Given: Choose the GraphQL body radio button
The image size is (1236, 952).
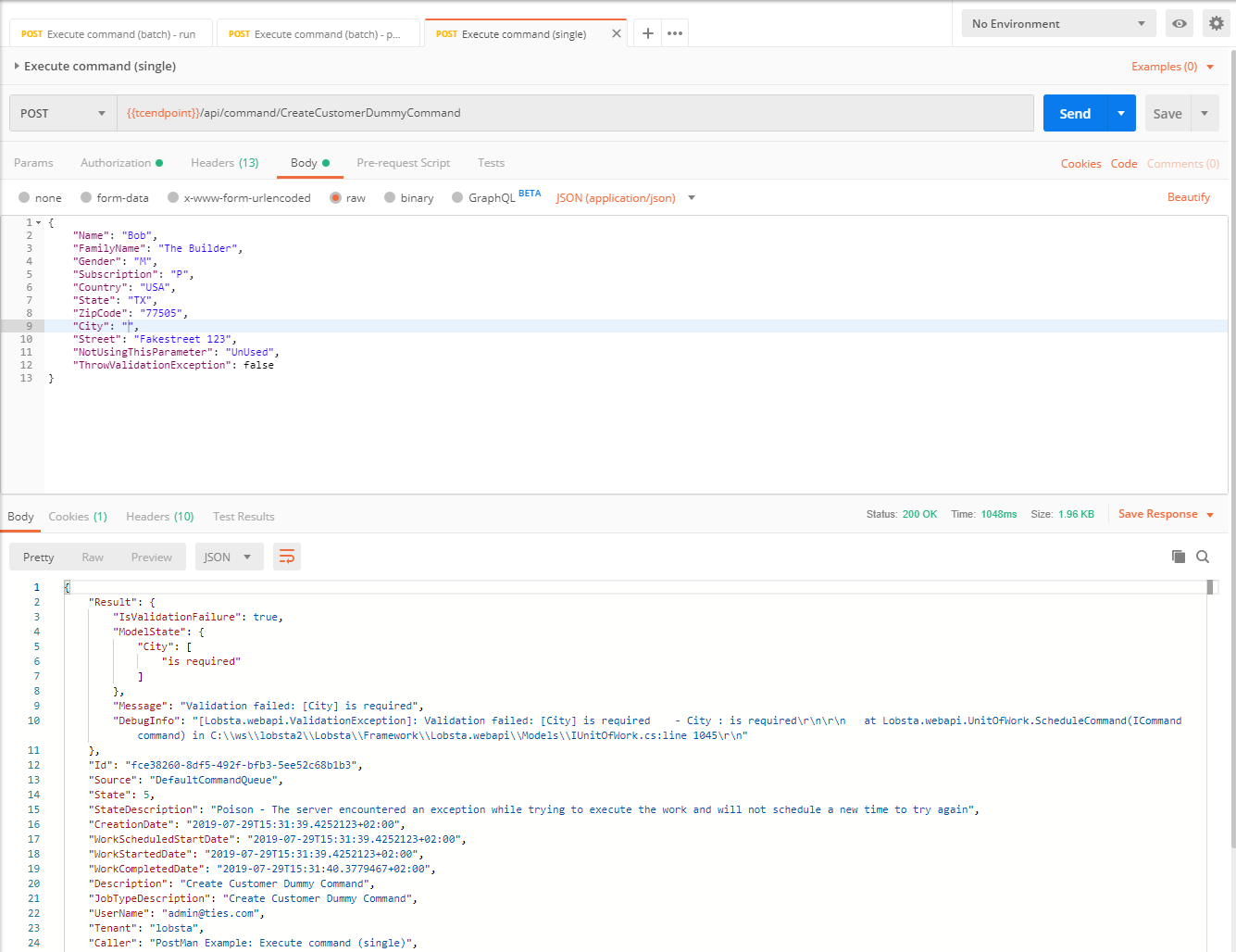Looking at the screenshot, I should (457, 197).
